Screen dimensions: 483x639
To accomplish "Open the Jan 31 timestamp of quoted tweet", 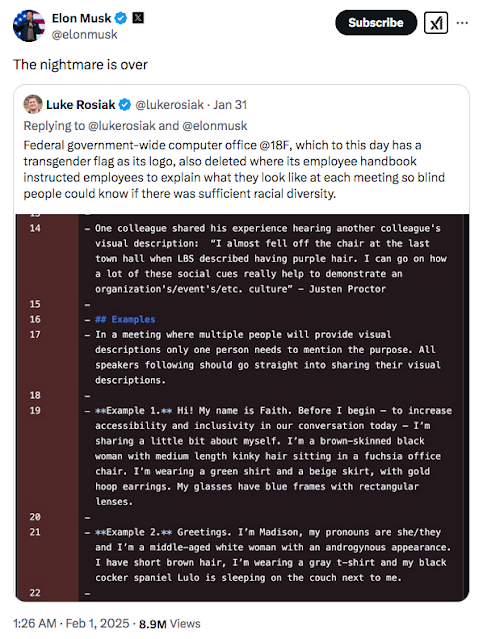I will 230,105.
